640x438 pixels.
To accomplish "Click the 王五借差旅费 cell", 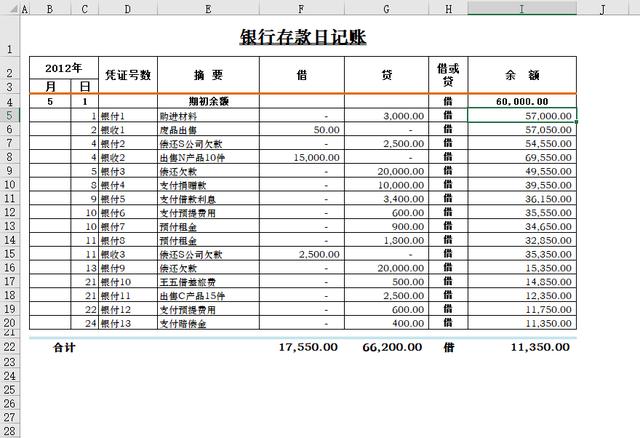I will [x=208, y=282].
